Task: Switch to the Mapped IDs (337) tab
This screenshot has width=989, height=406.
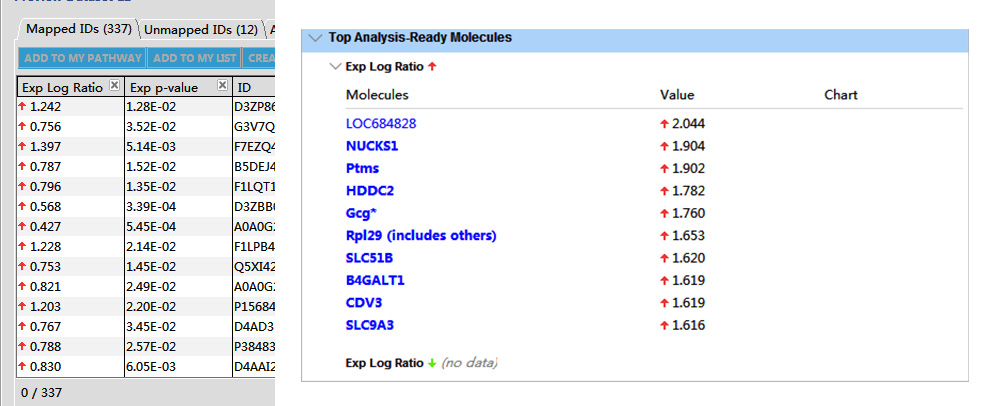Action: pos(78,29)
